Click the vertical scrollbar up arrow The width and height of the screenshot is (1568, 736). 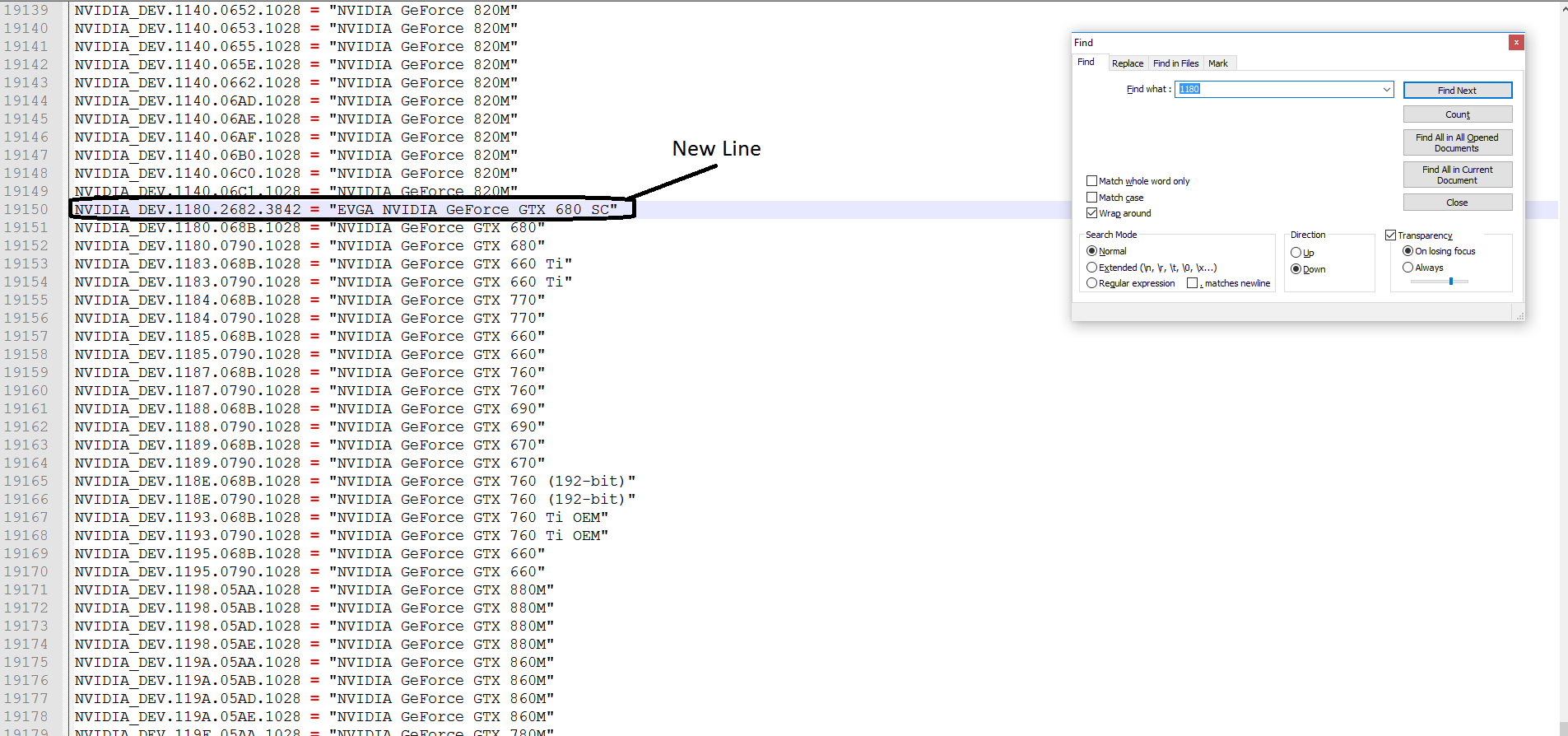(x=1564, y=9)
